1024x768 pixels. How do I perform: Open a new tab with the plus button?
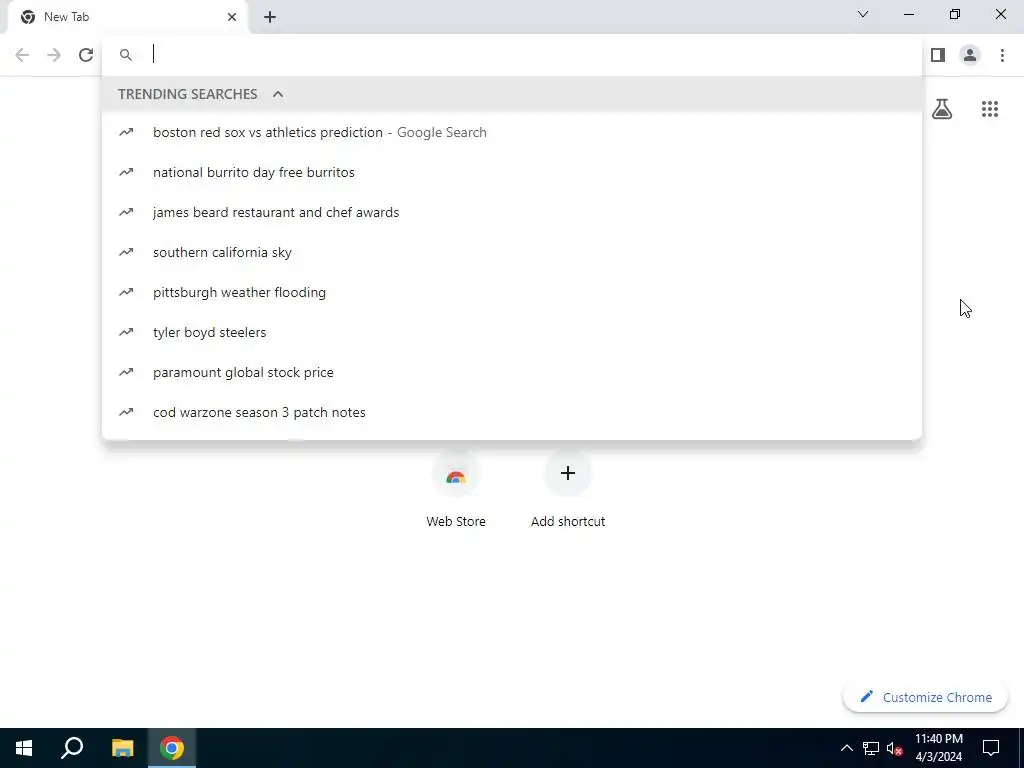point(270,17)
